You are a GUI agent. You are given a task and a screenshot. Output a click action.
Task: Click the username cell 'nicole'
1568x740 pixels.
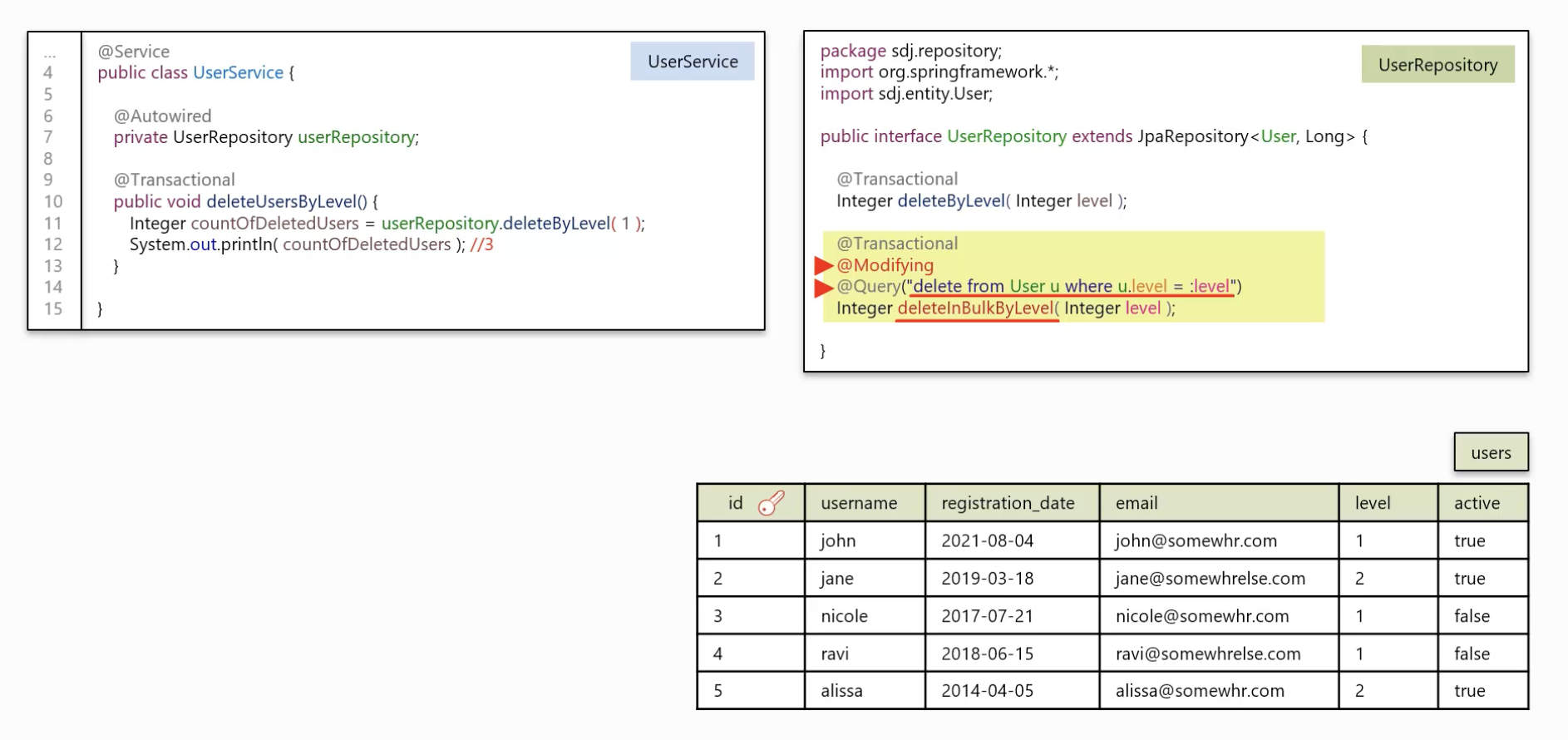click(865, 616)
